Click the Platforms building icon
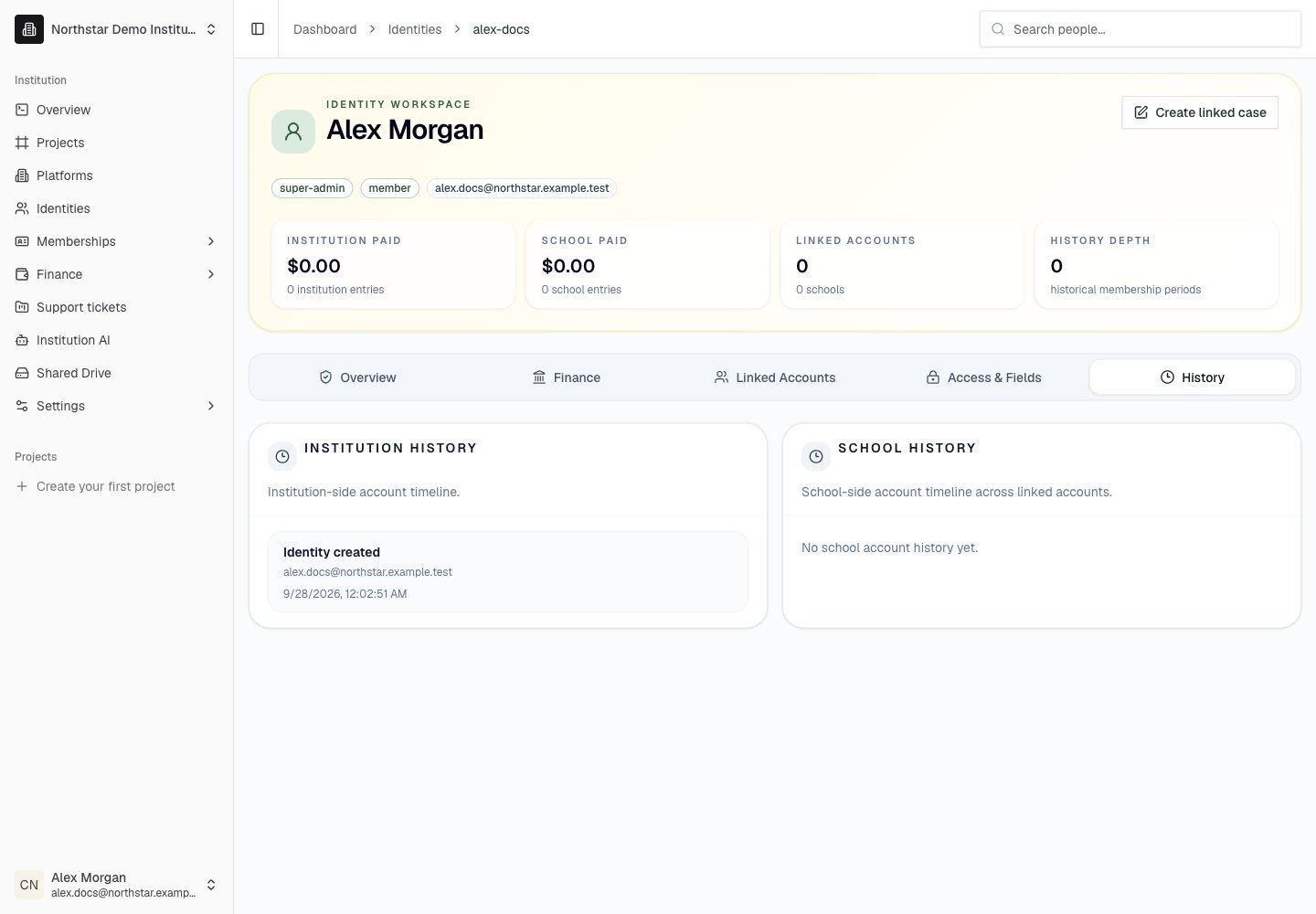The image size is (1316, 914). 22,175
